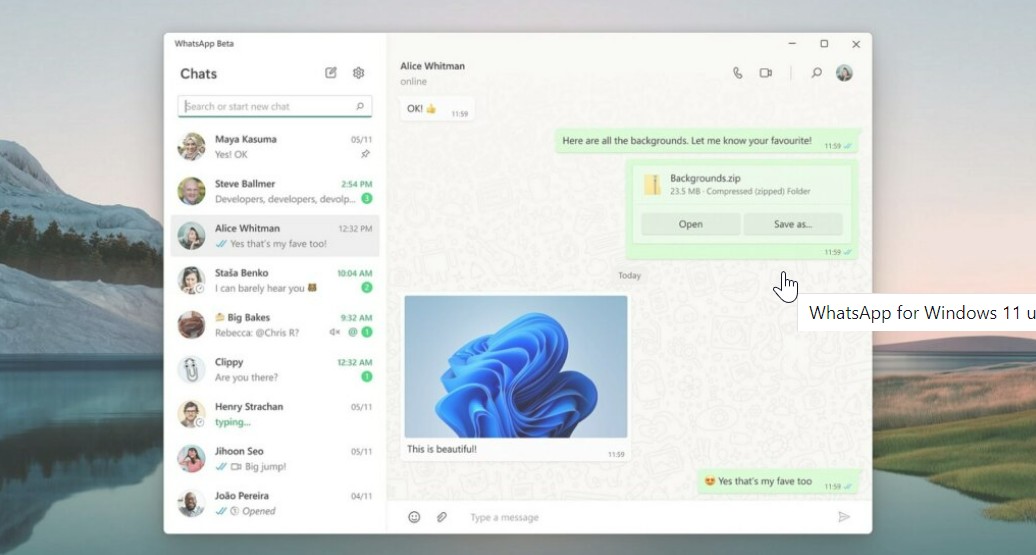Open the blue Windows bloom image
Viewport: 1036px width, 555px height.
tap(515, 367)
